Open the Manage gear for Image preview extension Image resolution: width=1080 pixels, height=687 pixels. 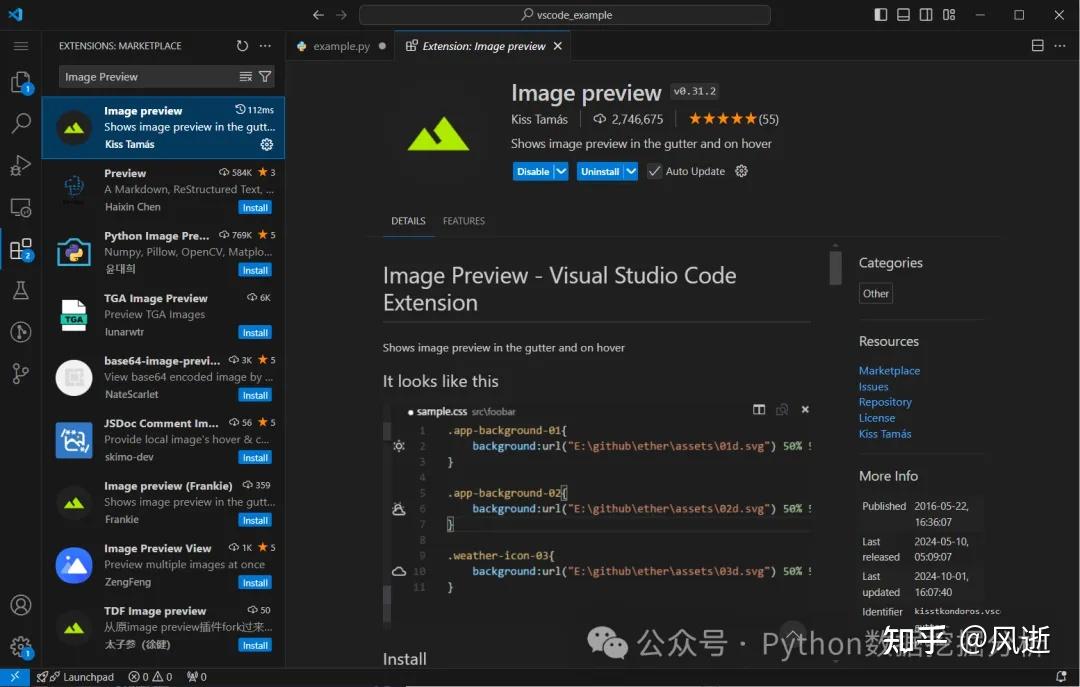click(267, 144)
